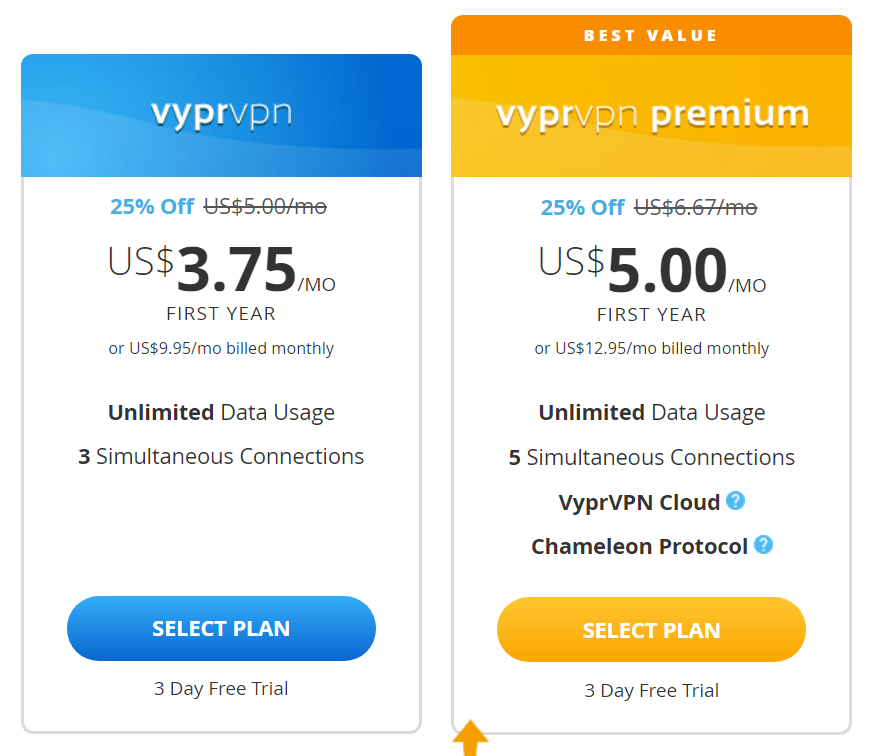This screenshot has width=871, height=756.
Task: Choose the orange SELECT PLAN premium button
Action: tap(651, 630)
